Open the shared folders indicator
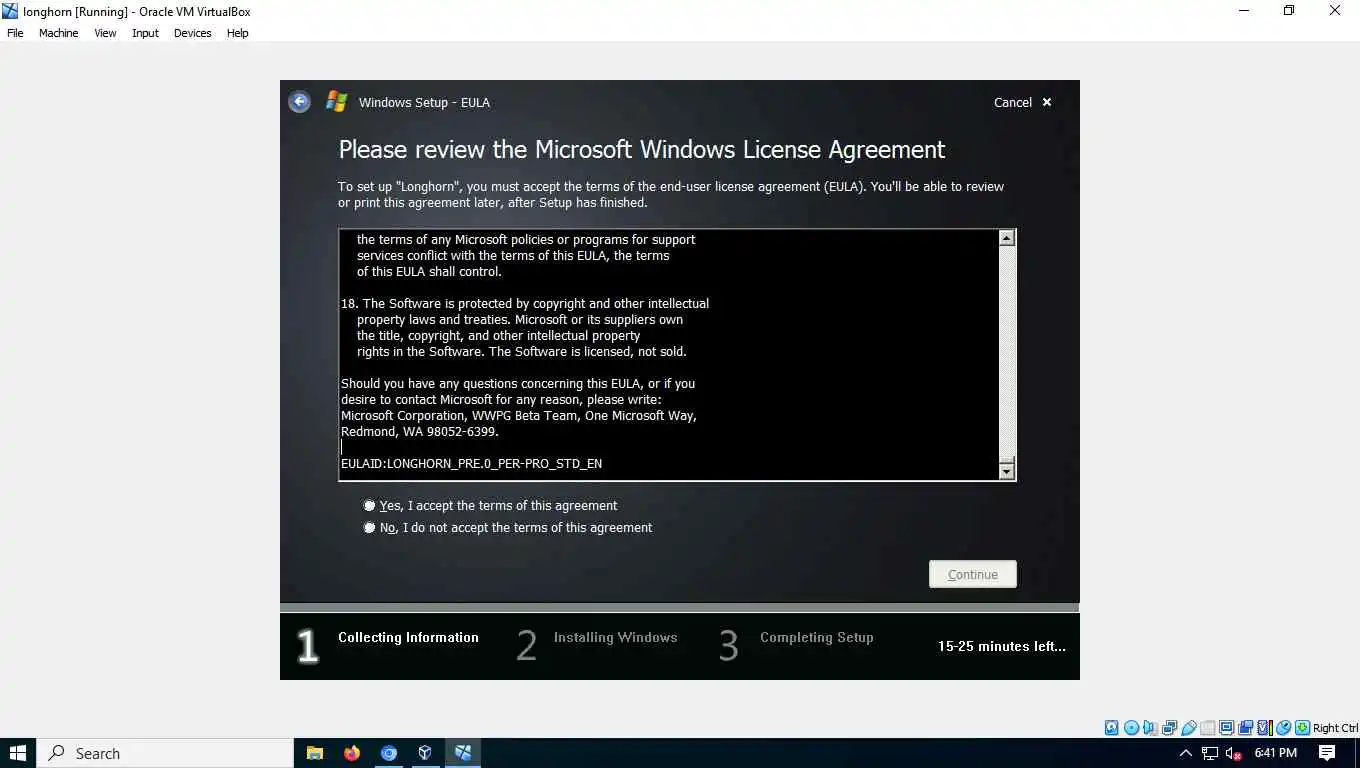This screenshot has width=1360, height=768. point(1208,728)
